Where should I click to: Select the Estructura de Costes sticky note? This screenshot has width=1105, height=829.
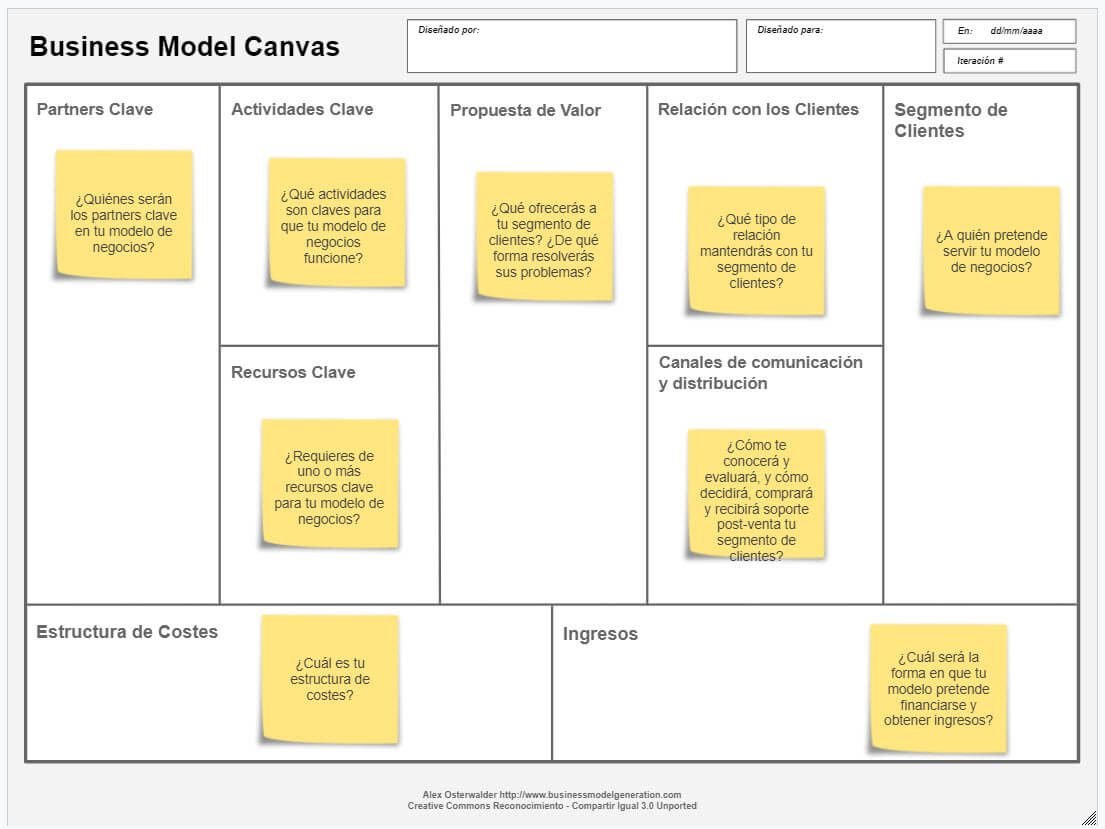coord(330,678)
